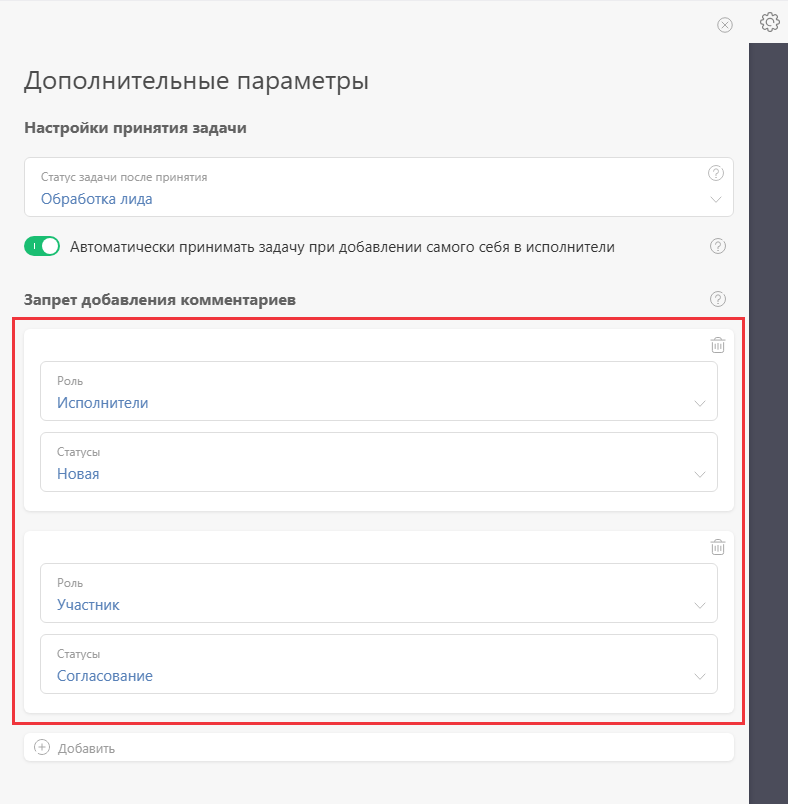Expand the Роль dropdown showing Исполнители

pyautogui.click(x=379, y=391)
